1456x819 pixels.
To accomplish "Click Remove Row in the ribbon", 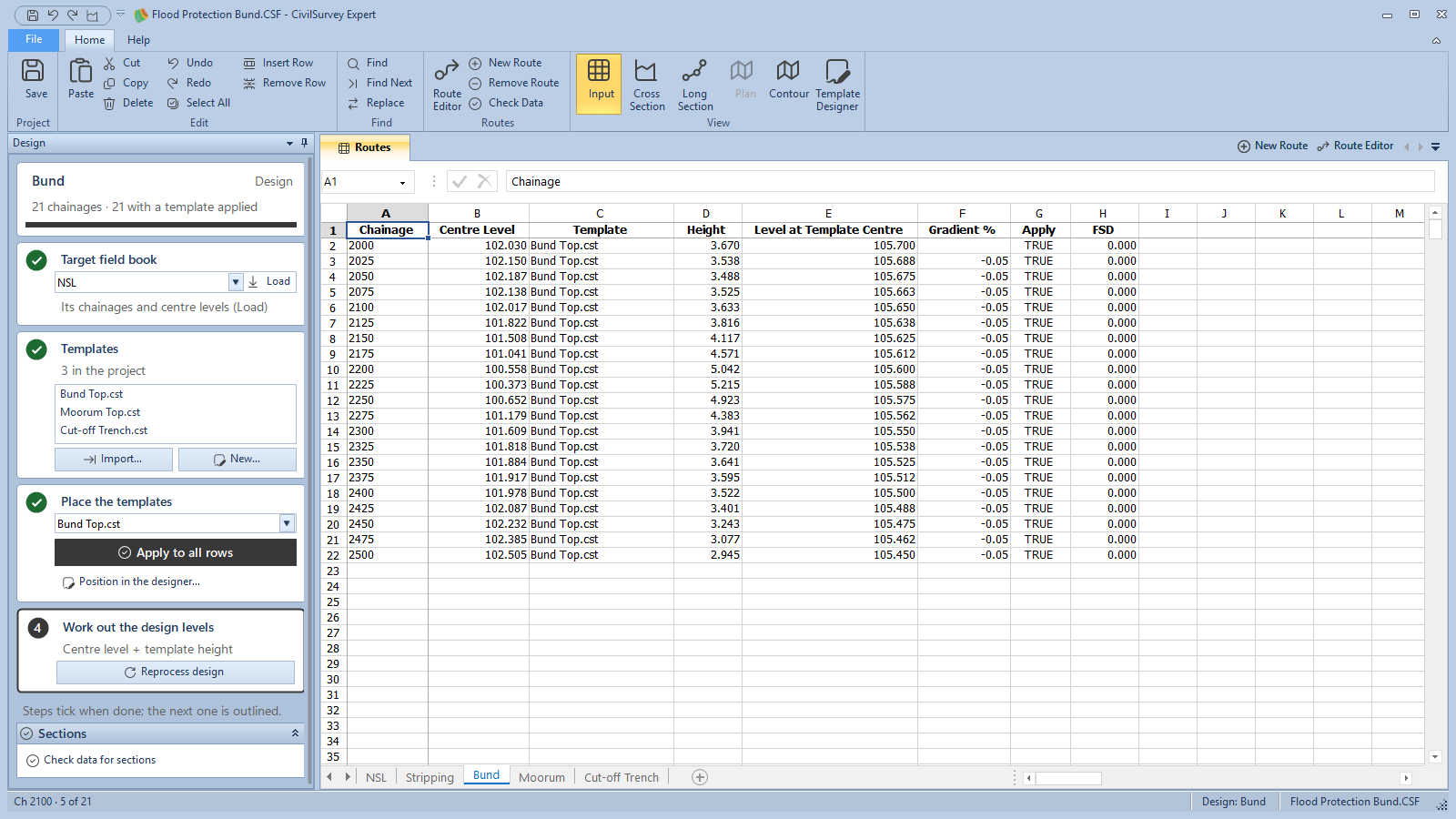I will 285,83.
